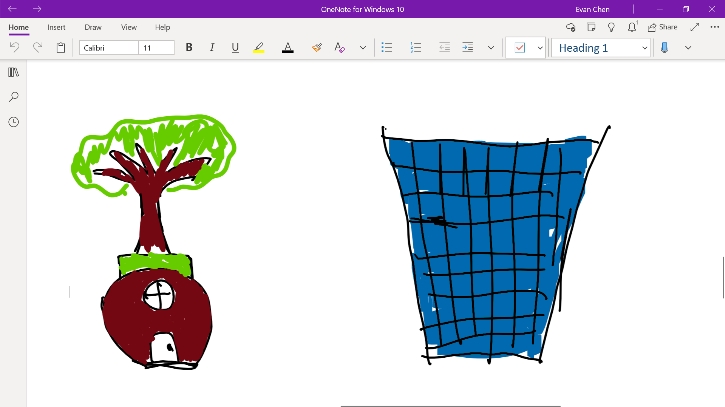Click the search magnifier in sidebar
This screenshot has height=407, width=725.
tap(13, 97)
